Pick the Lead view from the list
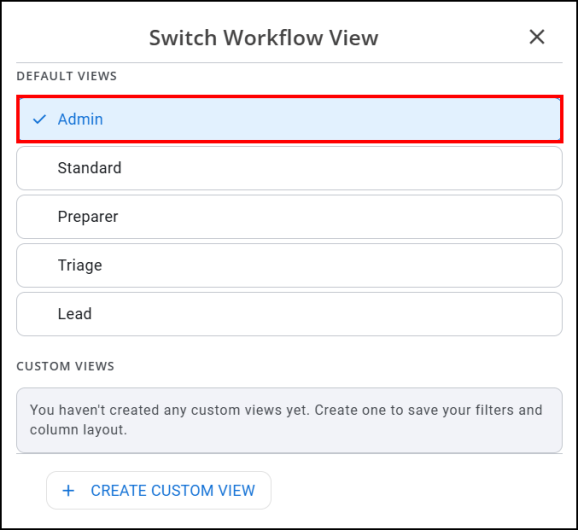 [x=289, y=314]
